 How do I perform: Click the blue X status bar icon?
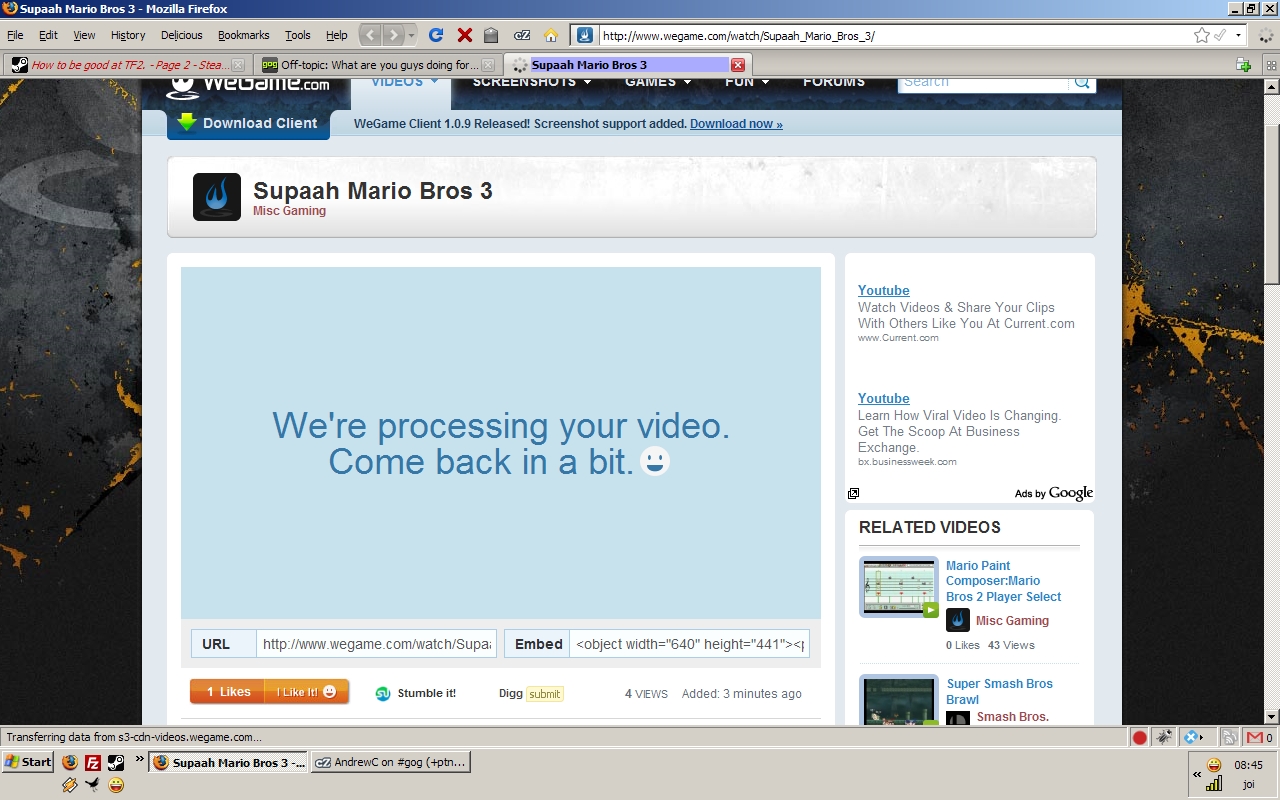[1191, 738]
